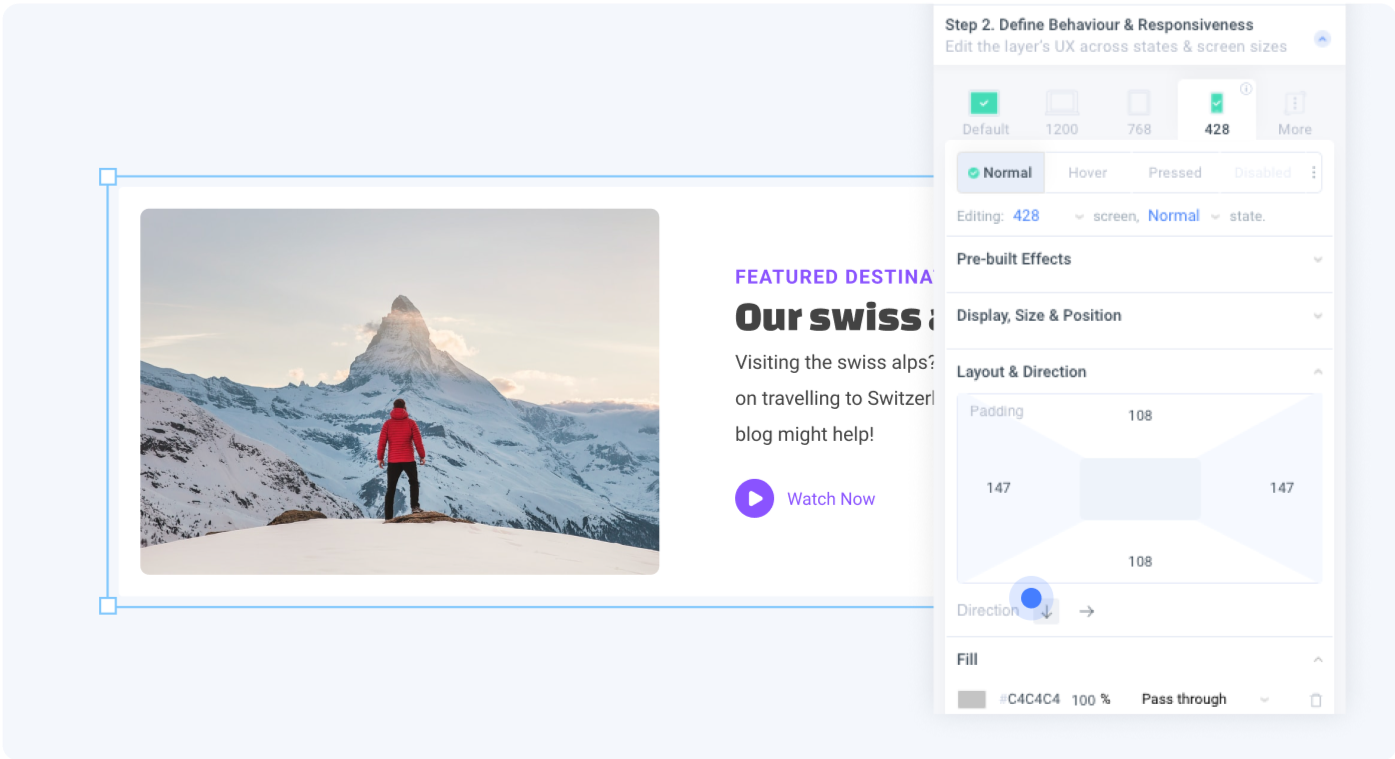
Task: Switch to the Pressed state tab
Action: pos(1174,173)
